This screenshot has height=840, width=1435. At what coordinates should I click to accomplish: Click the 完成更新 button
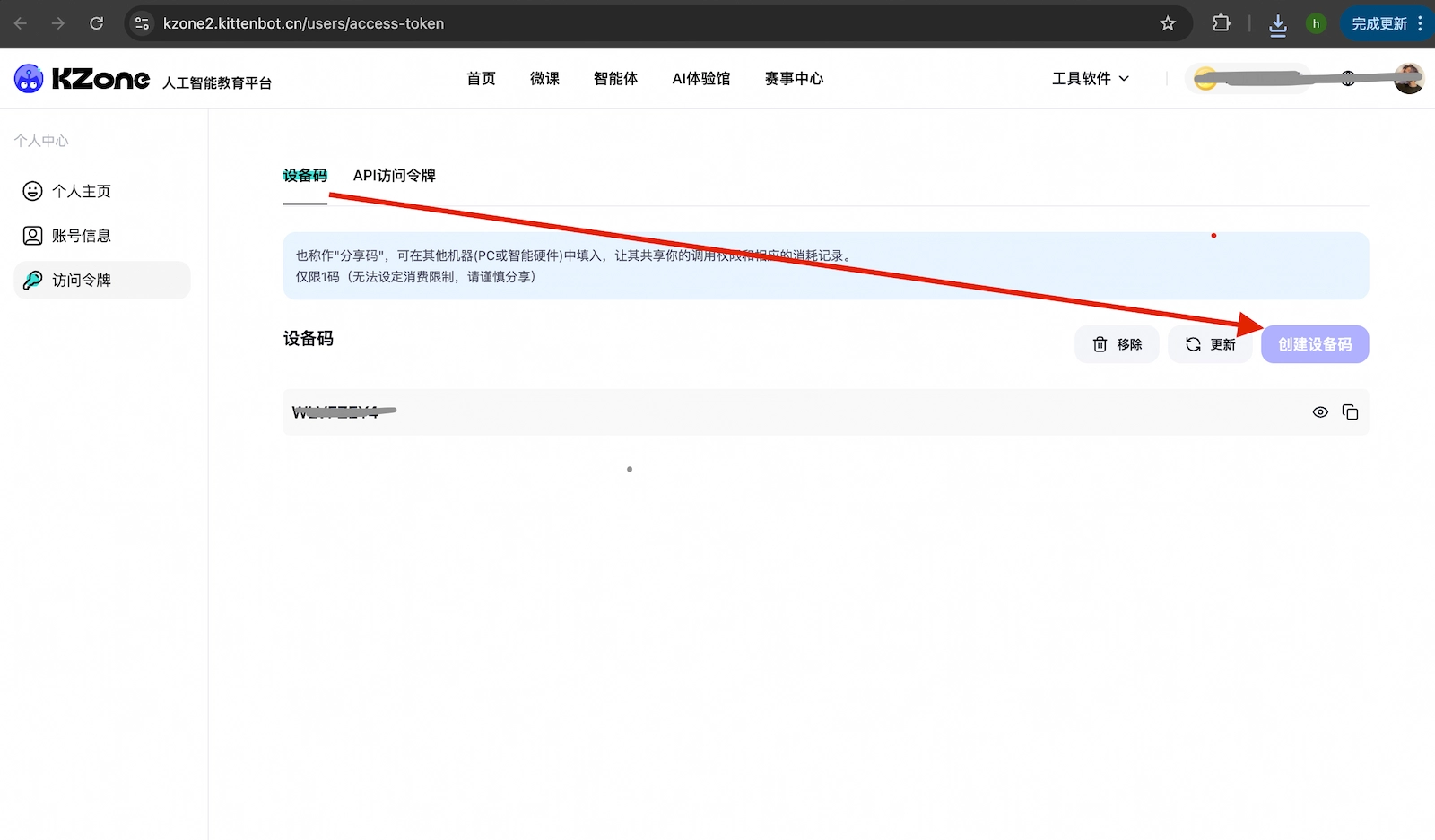tap(1379, 23)
